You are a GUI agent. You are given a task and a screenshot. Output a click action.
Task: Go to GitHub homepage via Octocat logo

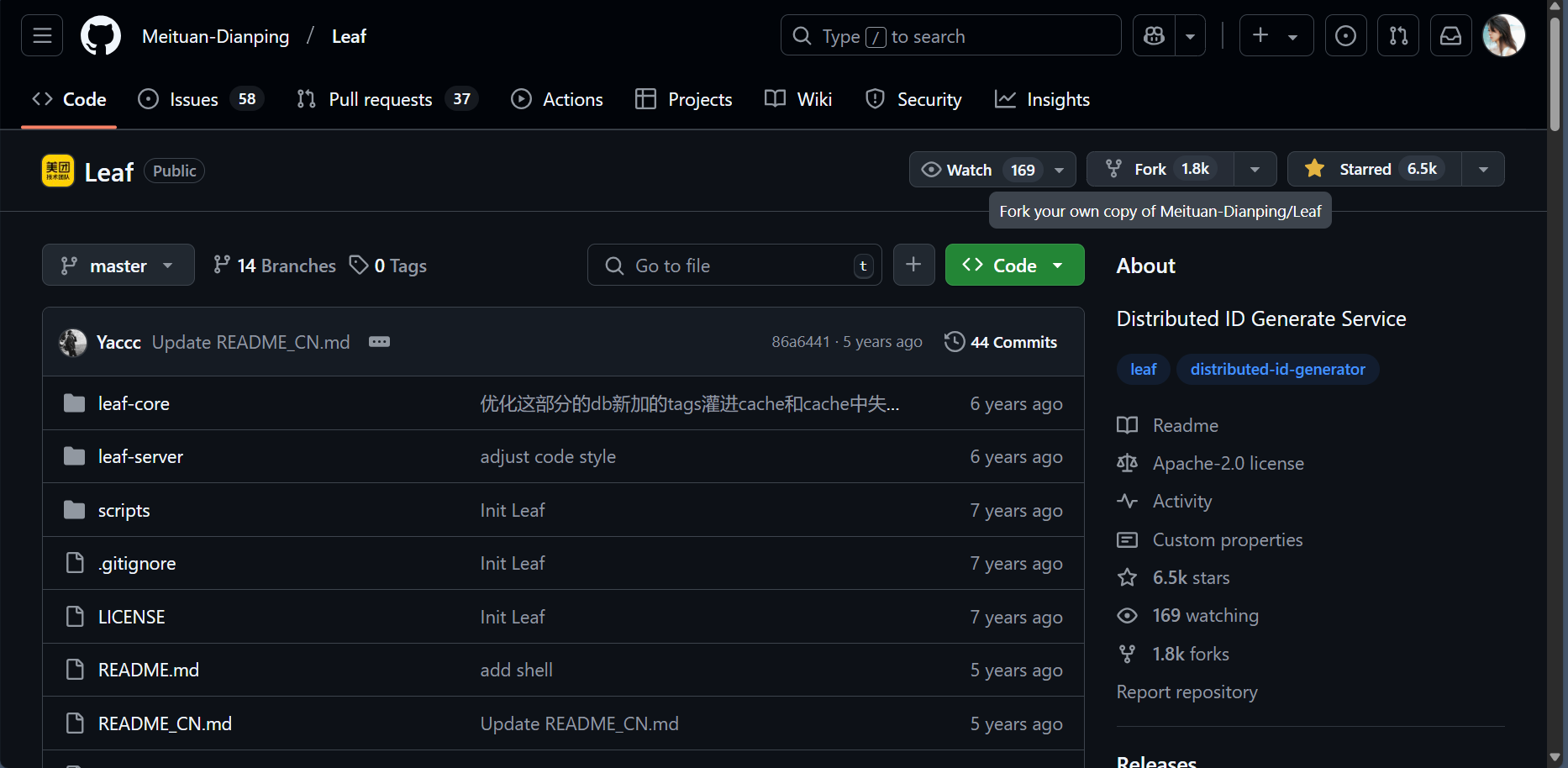[x=101, y=36]
